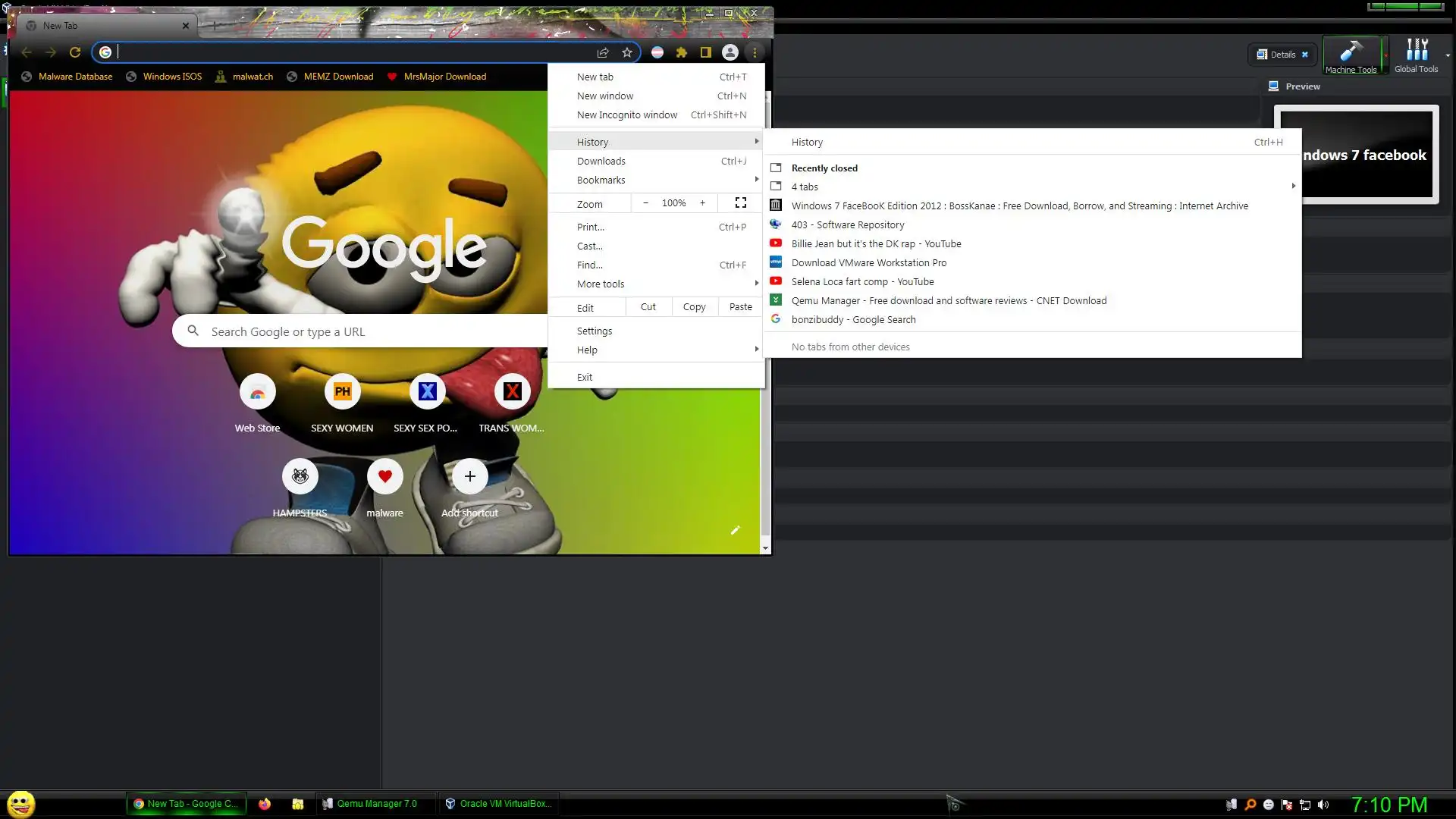This screenshot has height=819, width=1456.
Task: Click the Customize Chrome pencil icon
Action: tap(735, 530)
